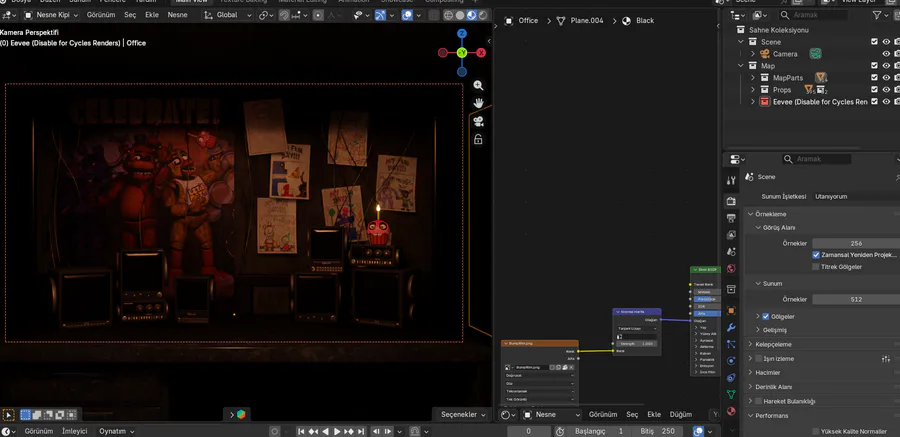Viewport: 900px width, 437px height.
Task: Collapse the Scene collection in outliner
Action: click(741, 42)
